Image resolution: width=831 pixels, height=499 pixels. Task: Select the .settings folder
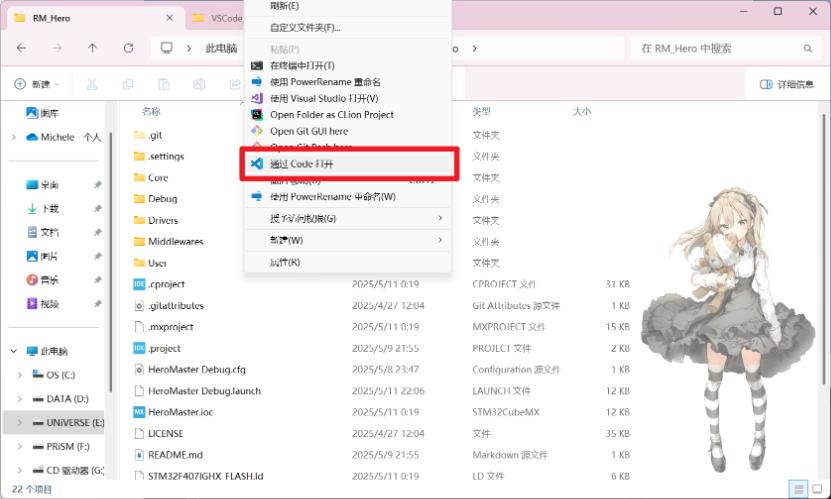pyautogui.click(x=159, y=156)
